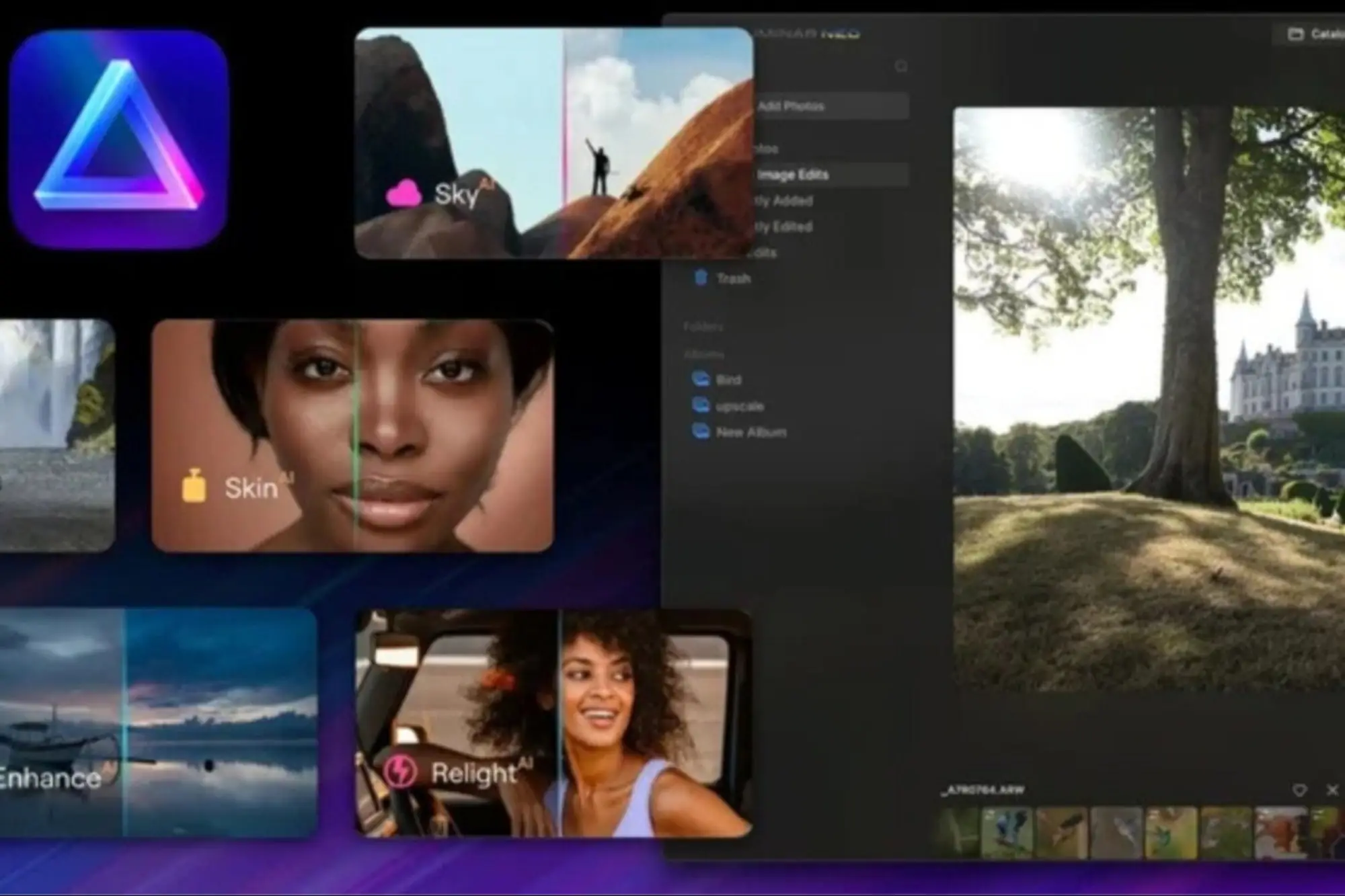This screenshot has width=1345, height=896.
Task: Expand the Folders section
Action: 703,327
